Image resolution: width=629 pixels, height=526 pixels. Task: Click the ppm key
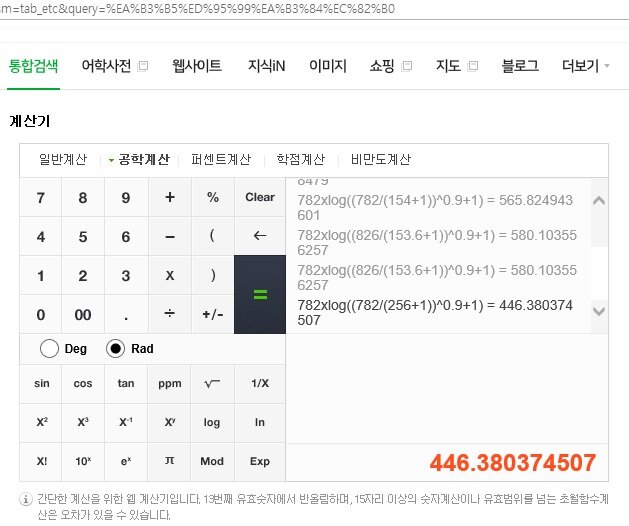click(169, 384)
